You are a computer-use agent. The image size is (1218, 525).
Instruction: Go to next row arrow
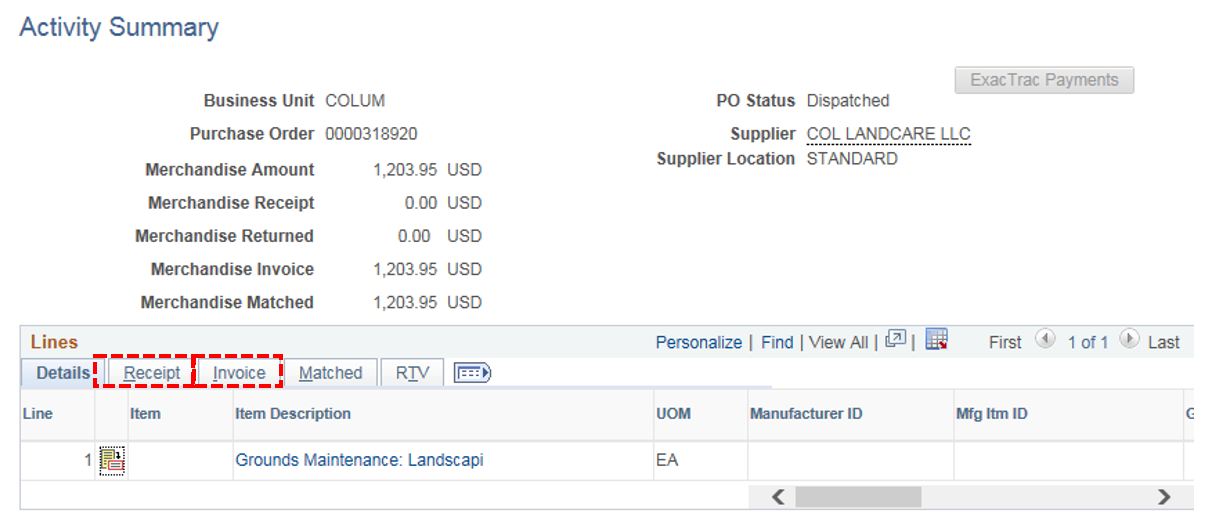pyautogui.click(x=1129, y=340)
